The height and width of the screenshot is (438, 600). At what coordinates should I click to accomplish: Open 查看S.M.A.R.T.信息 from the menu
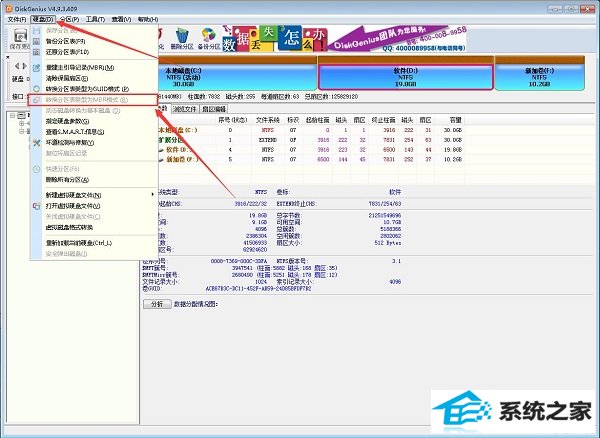pos(94,132)
